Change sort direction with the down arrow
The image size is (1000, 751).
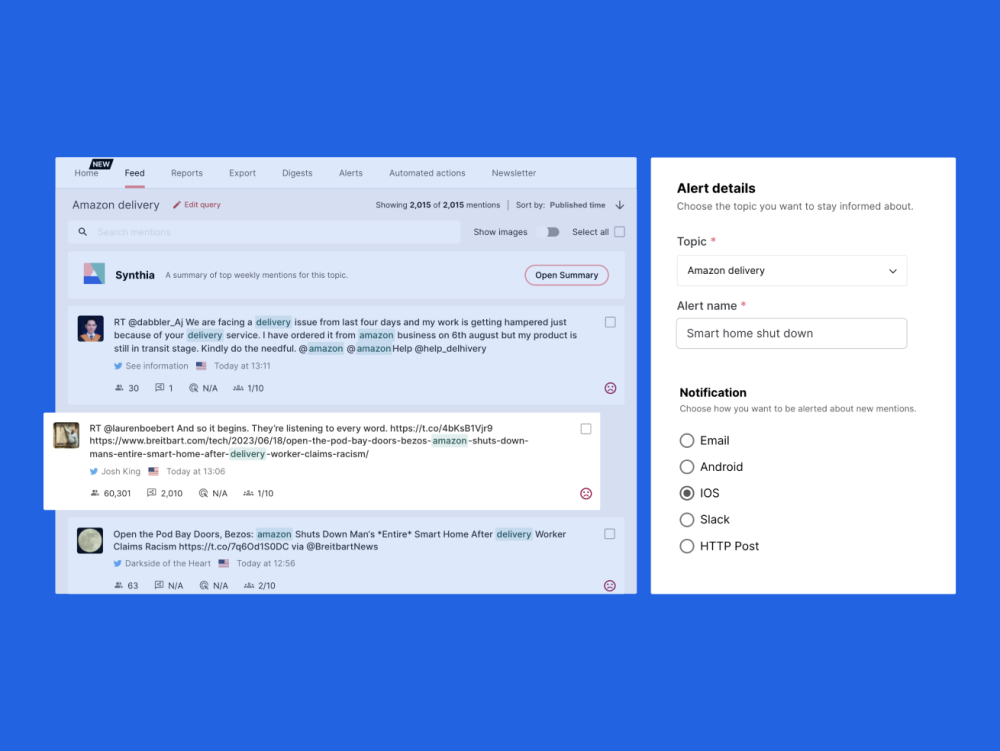620,205
